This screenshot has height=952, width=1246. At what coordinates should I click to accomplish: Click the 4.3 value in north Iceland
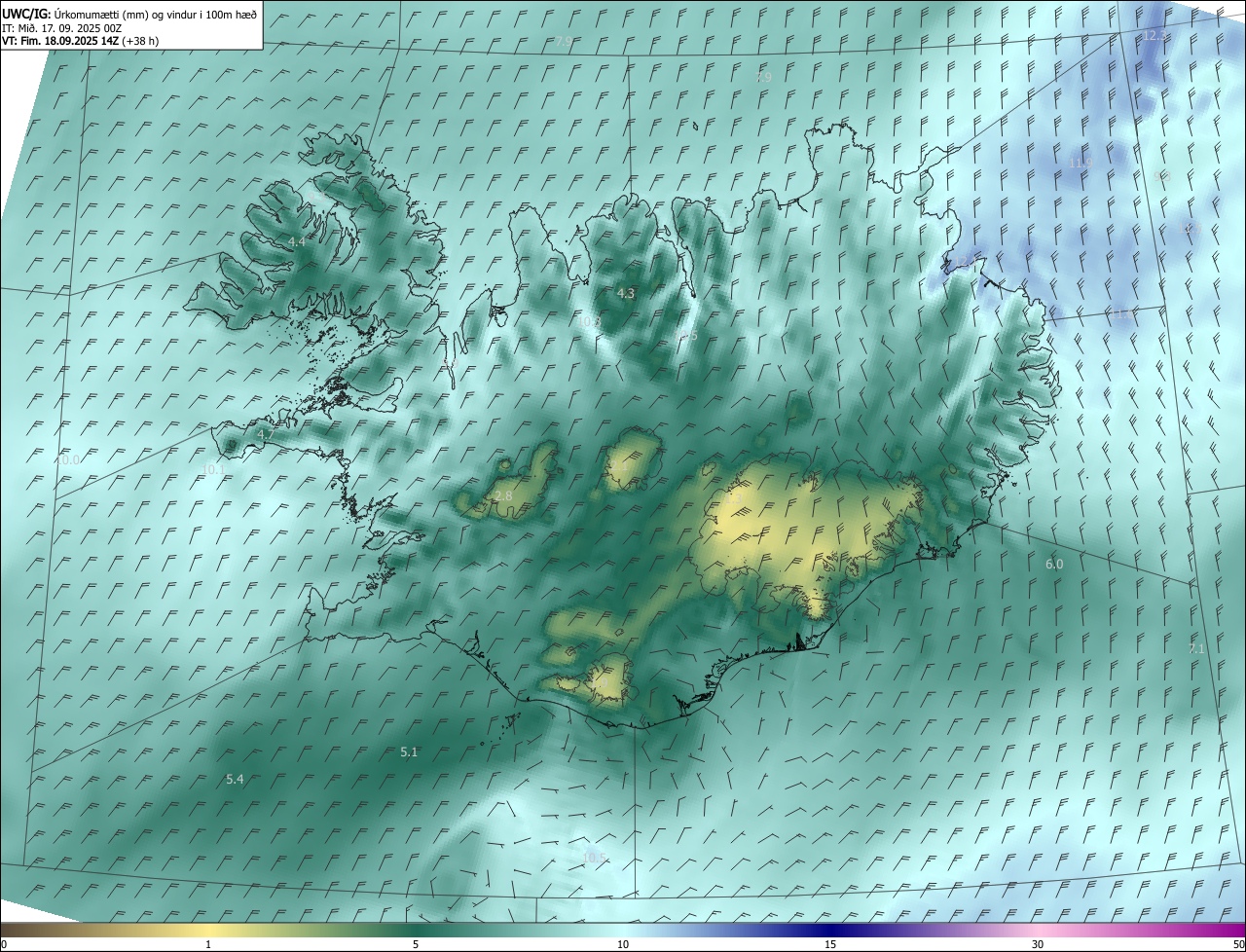[626, 293]
